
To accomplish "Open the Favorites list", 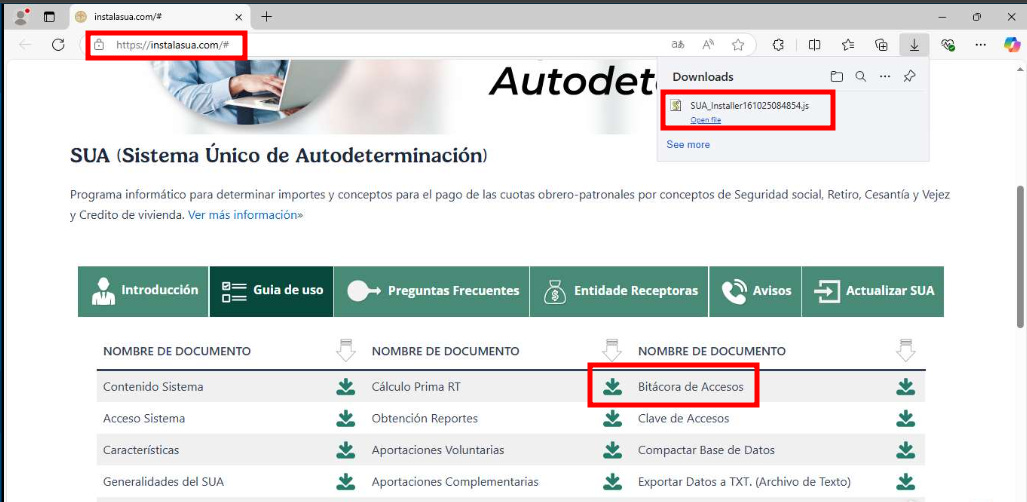I will click(x=848, y=45).
